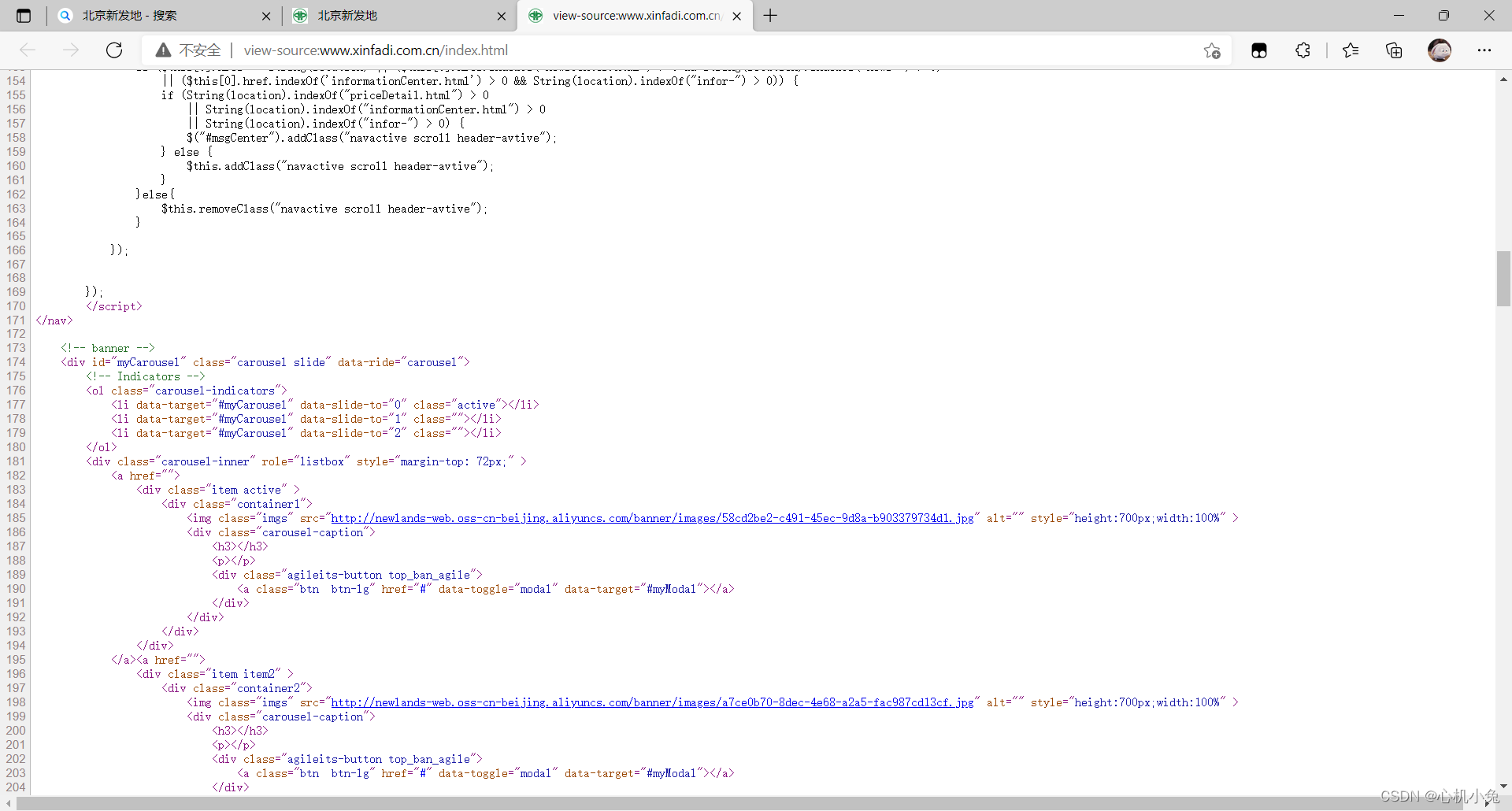The width and height of the screenshot is (1512, 811).
Task: Click the closing </nav> tag text
Action: coord(54,320)
